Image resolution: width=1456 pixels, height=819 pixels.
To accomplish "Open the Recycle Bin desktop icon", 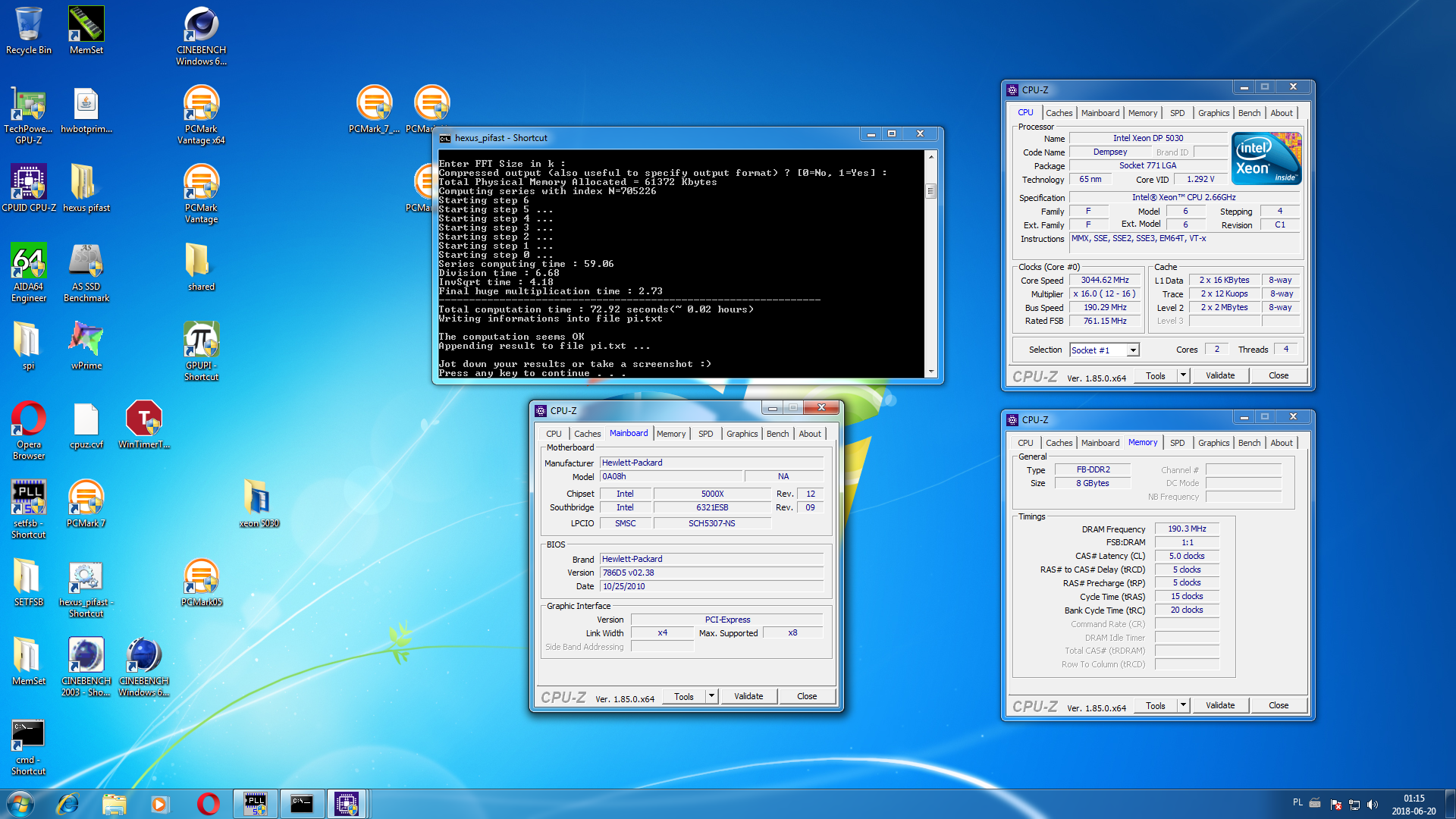I will [29, 30].
